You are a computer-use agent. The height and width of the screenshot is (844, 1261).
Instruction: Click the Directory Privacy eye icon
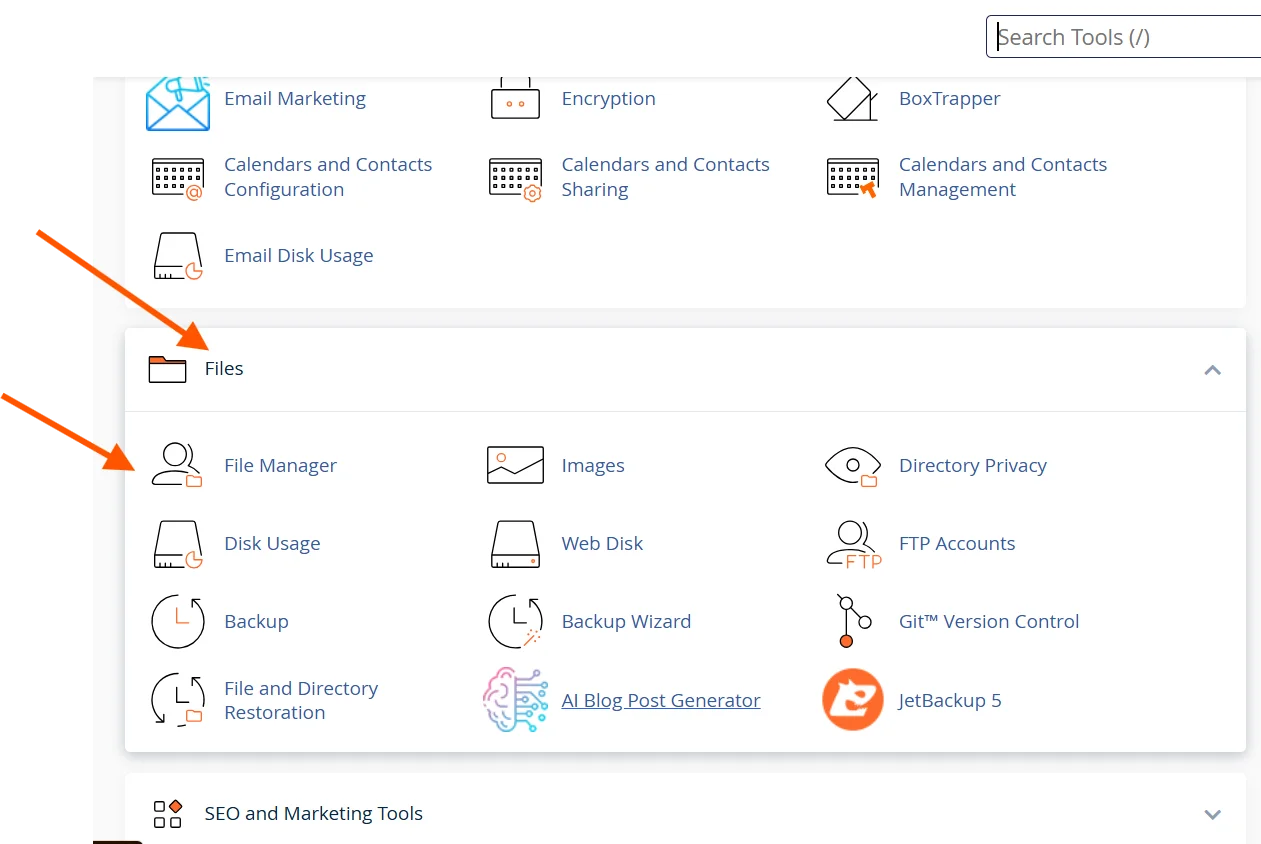point(852,464)
